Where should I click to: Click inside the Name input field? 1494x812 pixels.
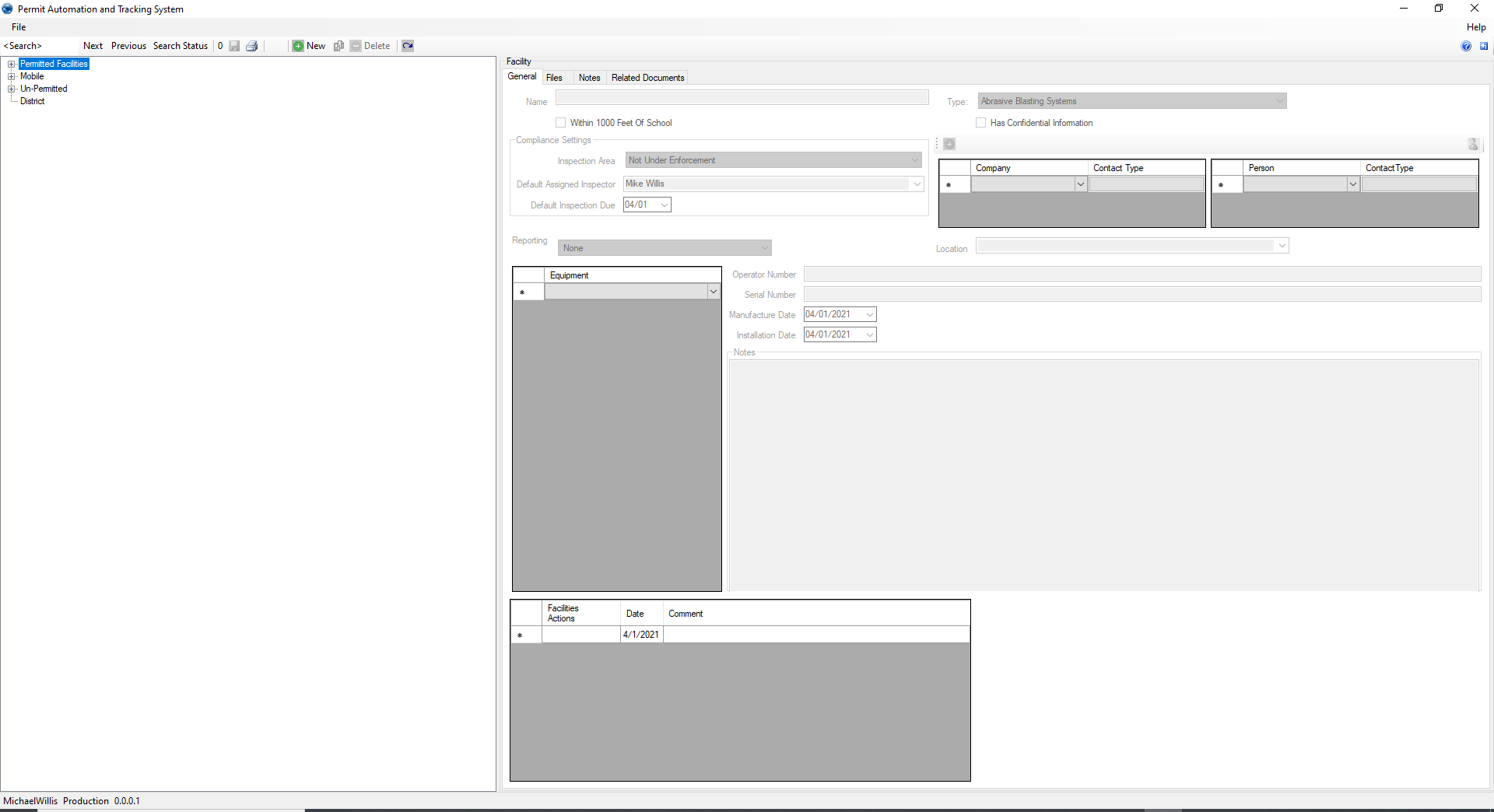742,97
